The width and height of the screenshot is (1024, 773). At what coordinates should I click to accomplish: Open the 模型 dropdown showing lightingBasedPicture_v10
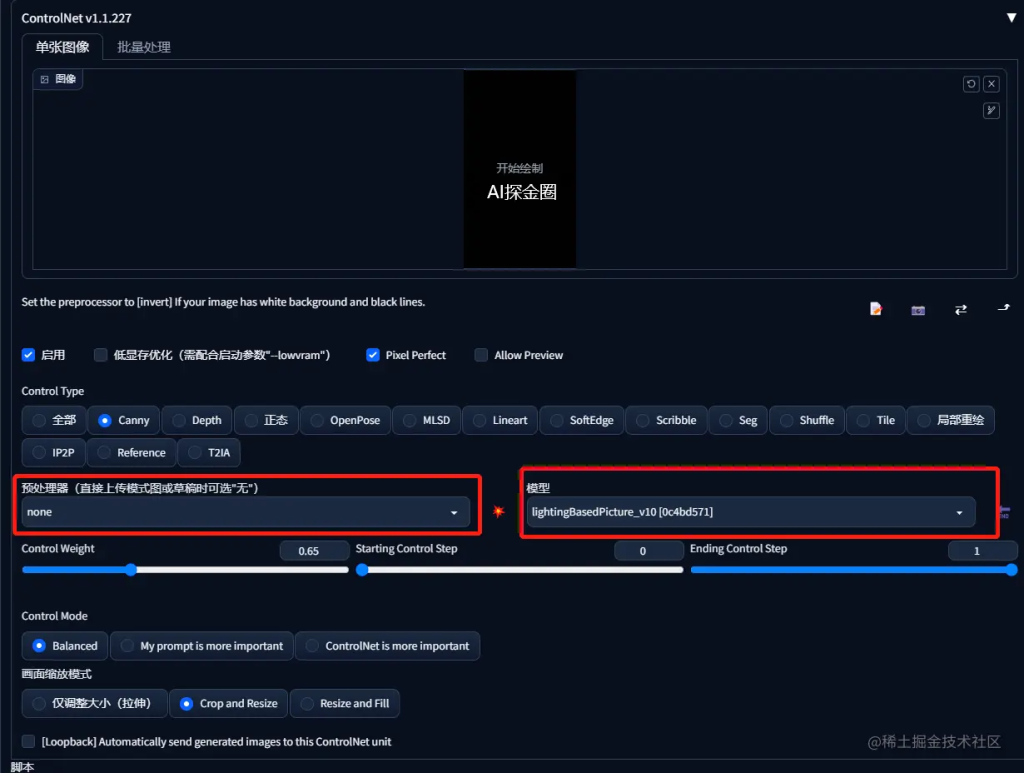[751, 512]
